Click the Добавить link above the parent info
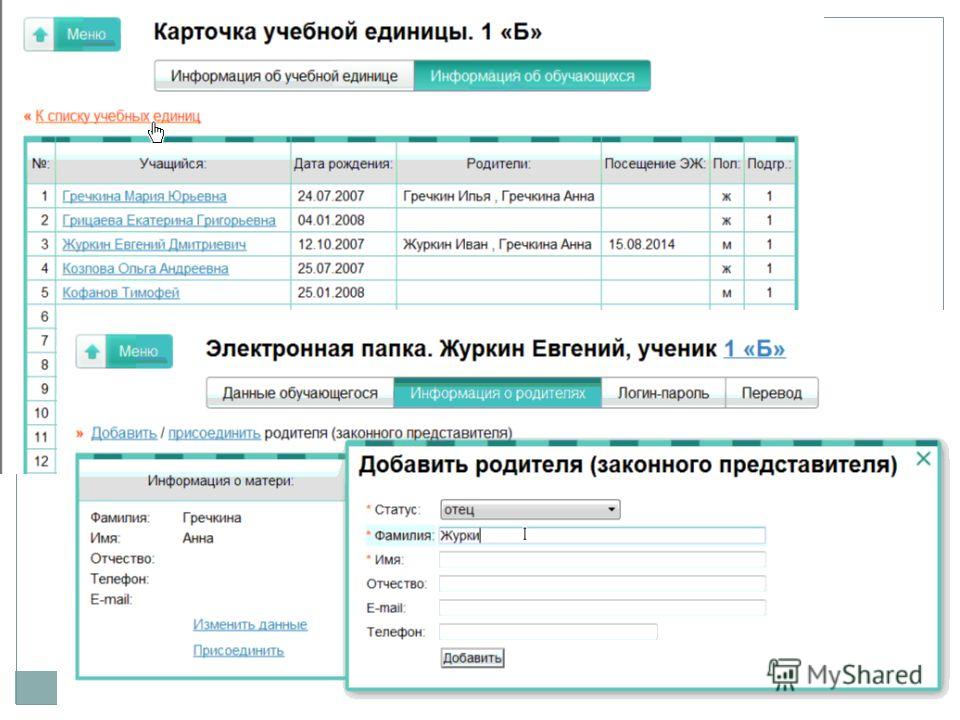960x720 pixels. click(x=124, y=433)
